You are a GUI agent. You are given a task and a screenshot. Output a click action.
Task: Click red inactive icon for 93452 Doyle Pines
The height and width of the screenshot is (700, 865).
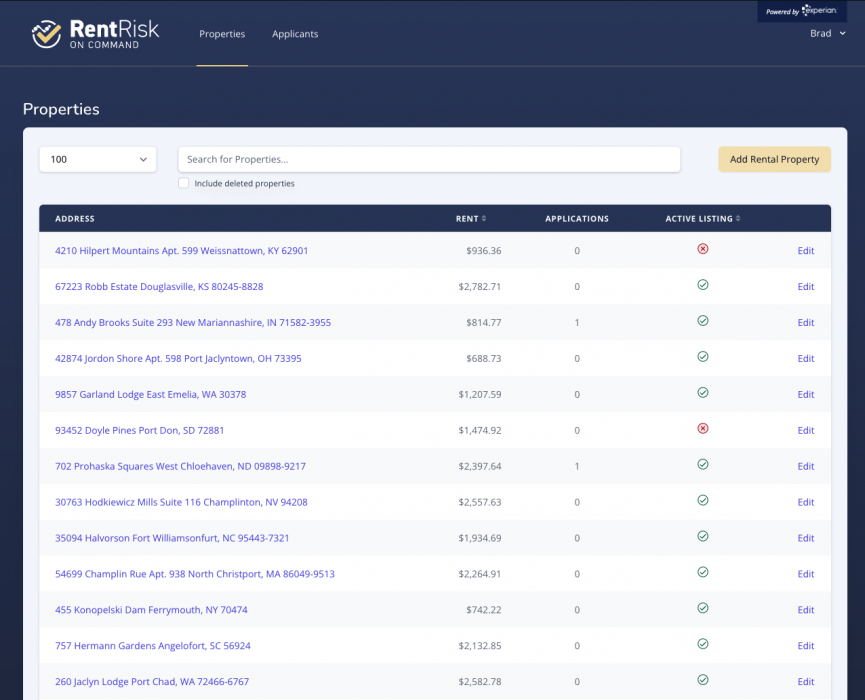[702, 429]
